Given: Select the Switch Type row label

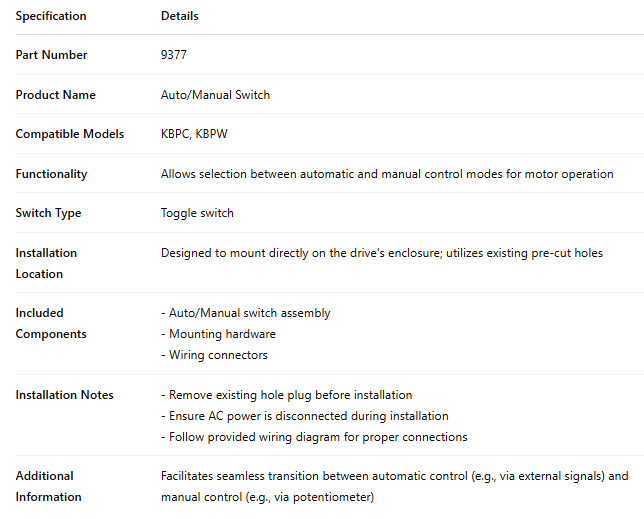Looking at the screenshot, I should pyautogui.click(x=48, y=213).
